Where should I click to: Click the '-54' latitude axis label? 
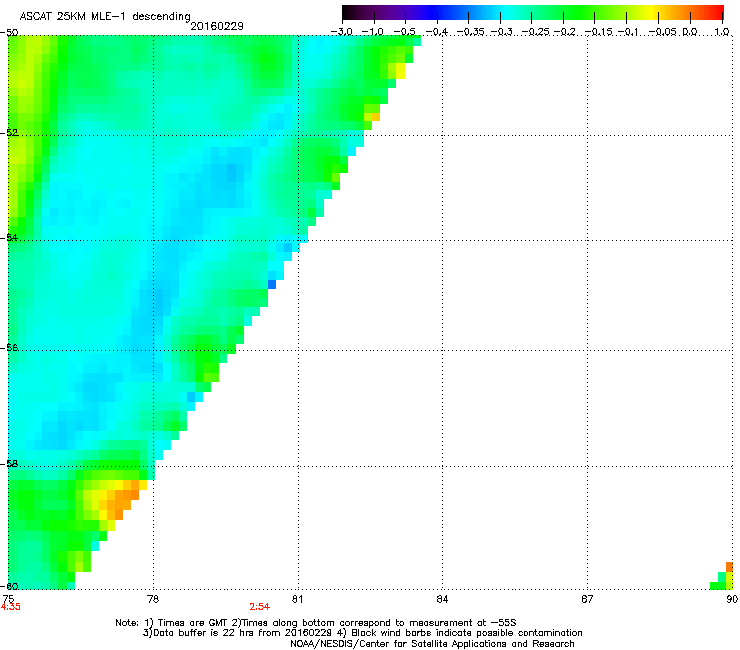point(9,237)
